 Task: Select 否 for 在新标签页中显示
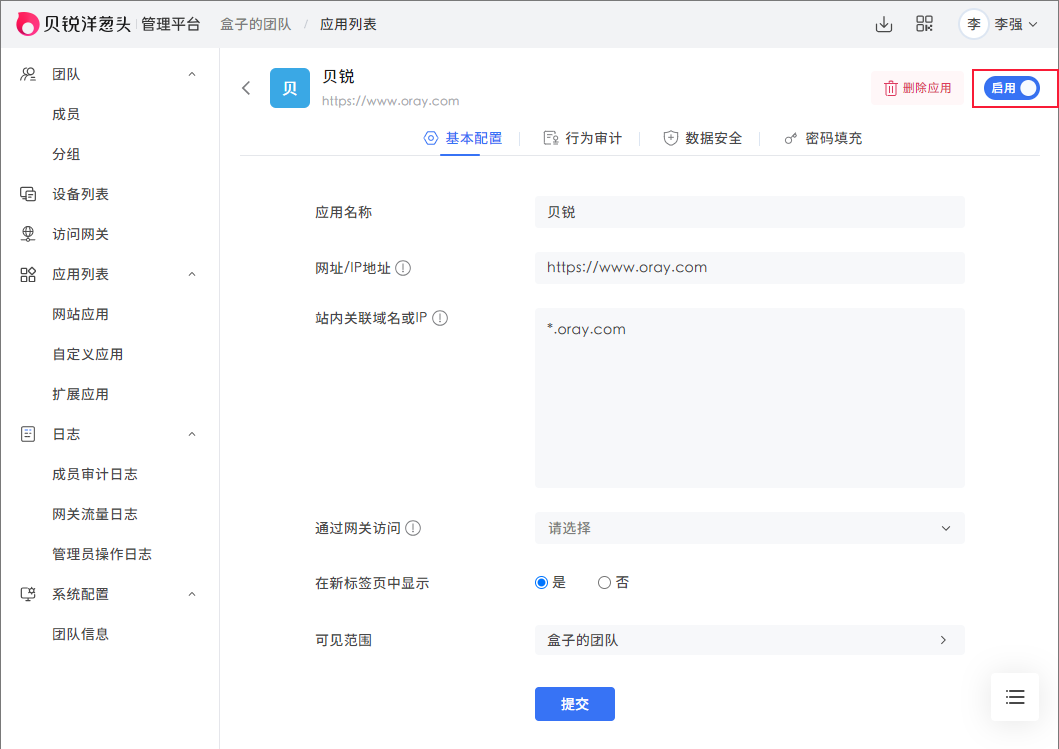[x=604, y=583]
